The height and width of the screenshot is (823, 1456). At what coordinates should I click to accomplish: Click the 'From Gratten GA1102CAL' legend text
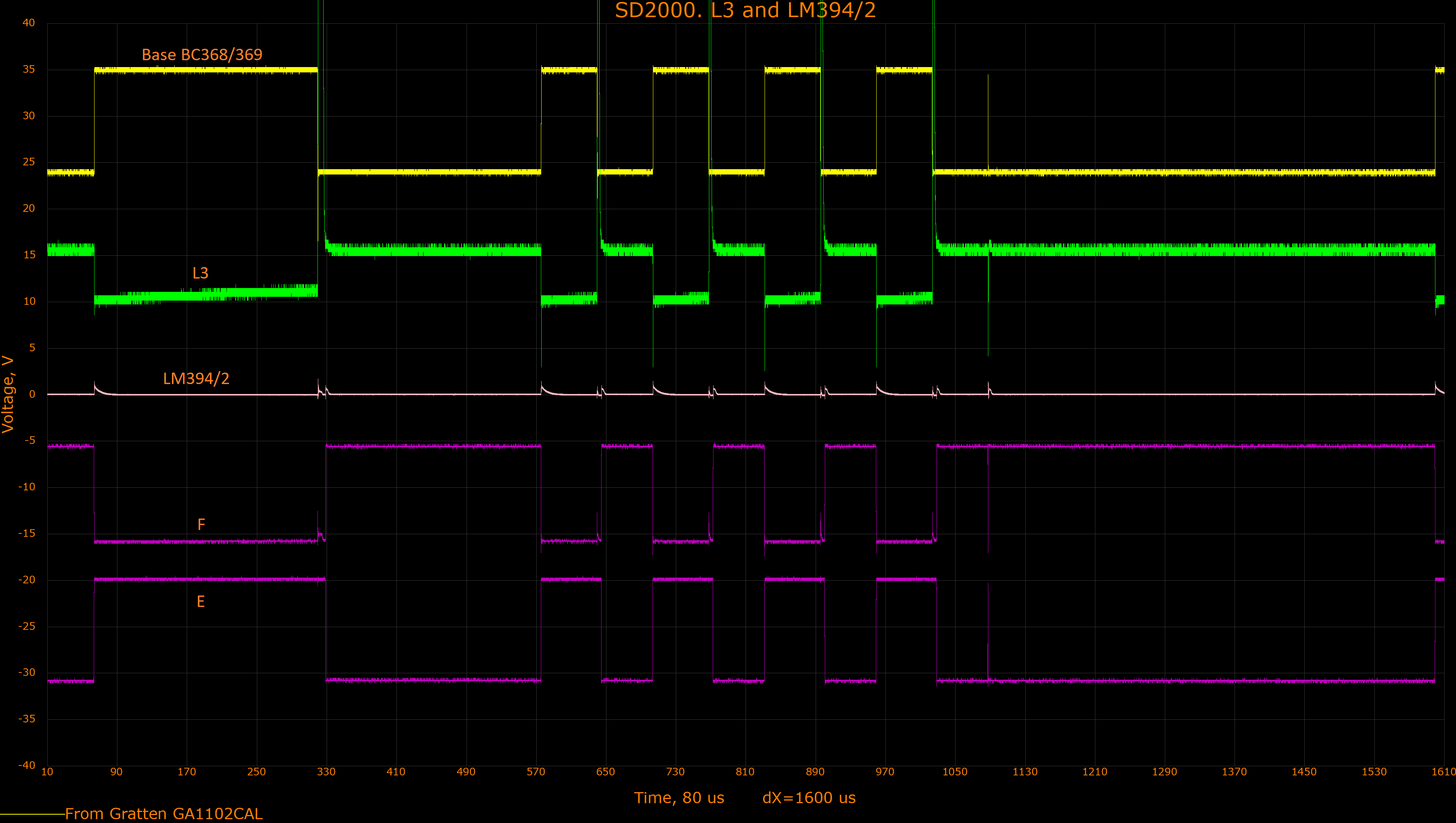[x=164, y=813]
